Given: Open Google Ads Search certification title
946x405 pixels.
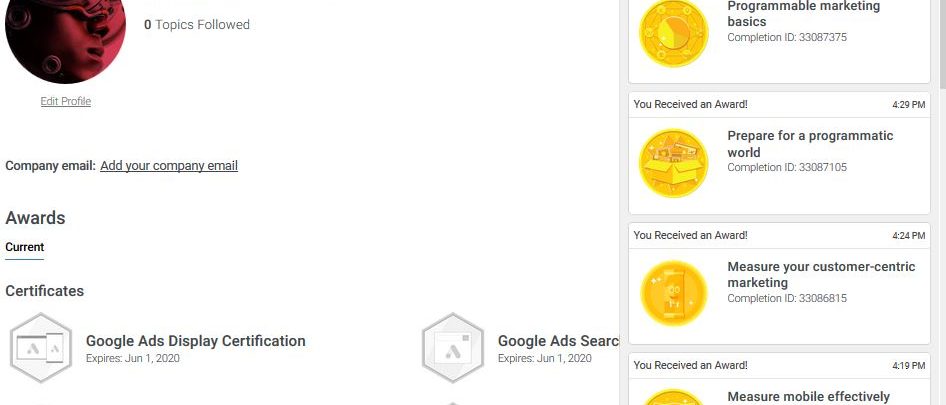Looking at the screenshot, I should (559, 341).
